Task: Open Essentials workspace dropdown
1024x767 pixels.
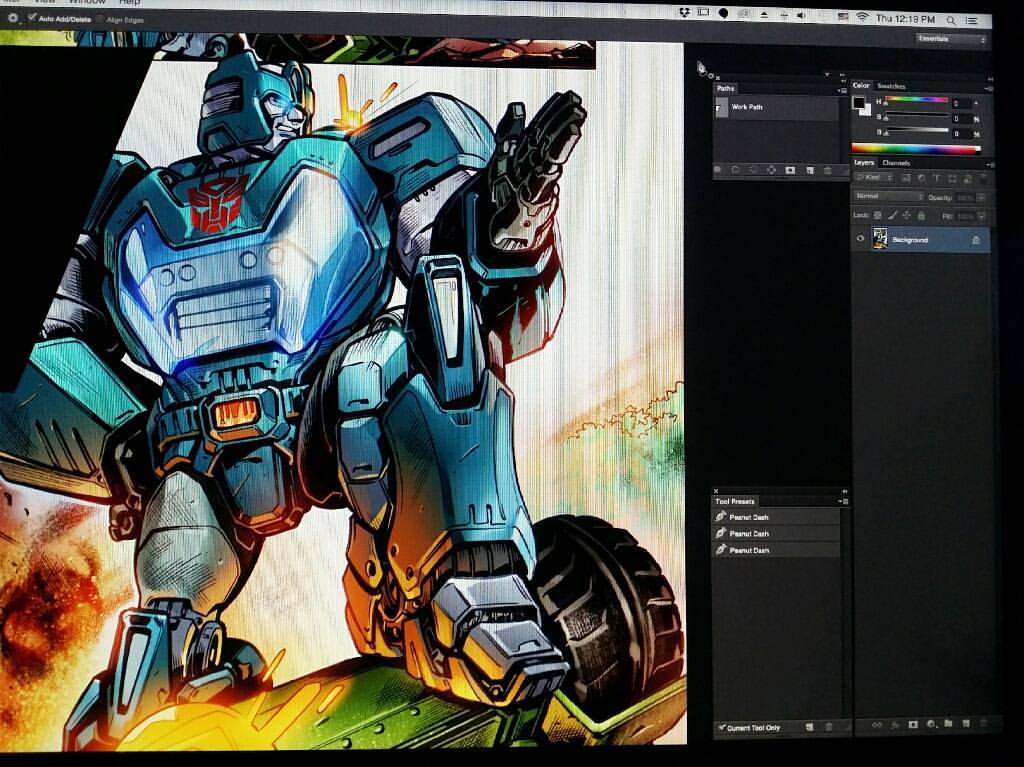Action: point(951,39)
